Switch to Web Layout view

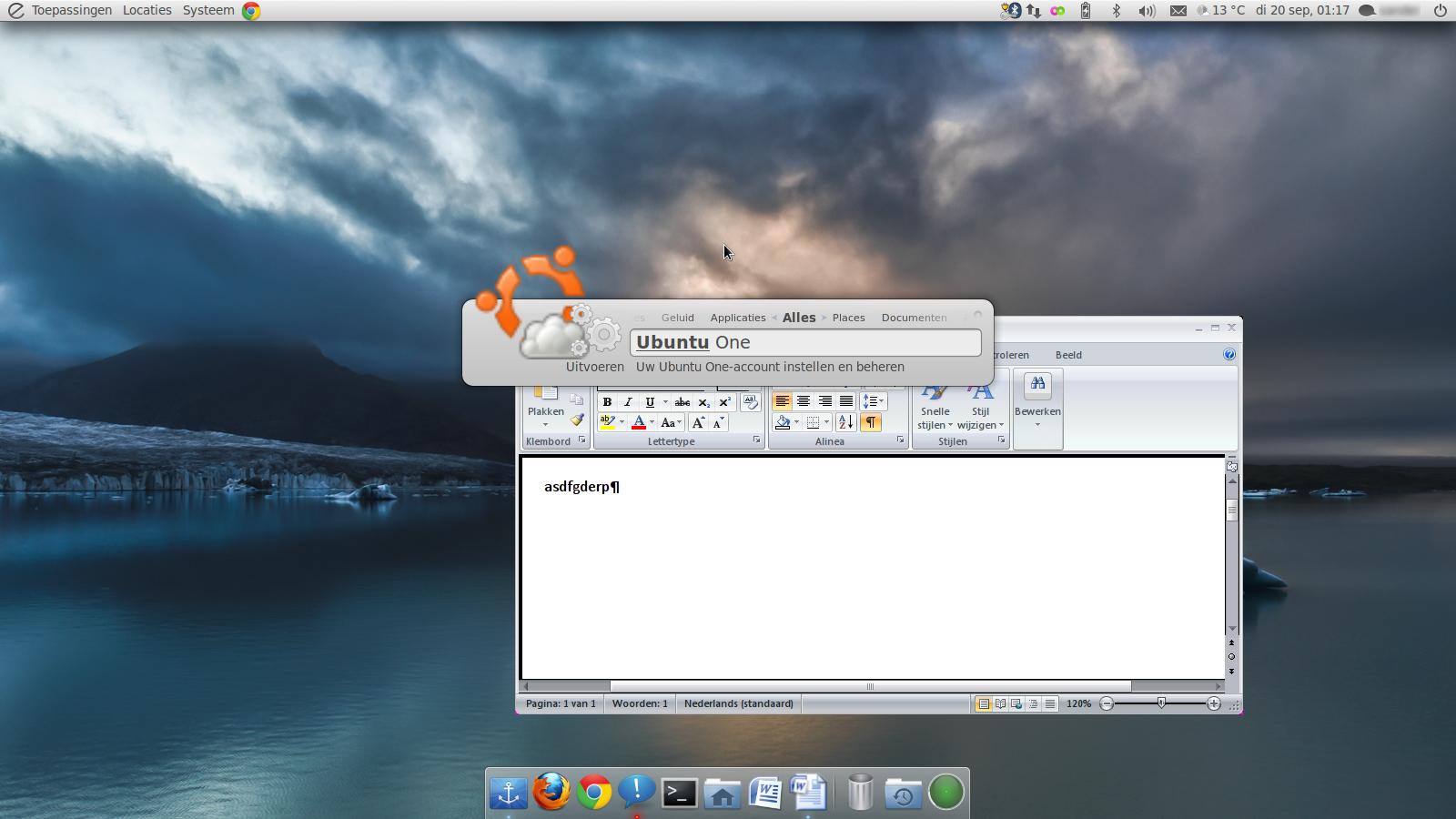click(1016, 703)
